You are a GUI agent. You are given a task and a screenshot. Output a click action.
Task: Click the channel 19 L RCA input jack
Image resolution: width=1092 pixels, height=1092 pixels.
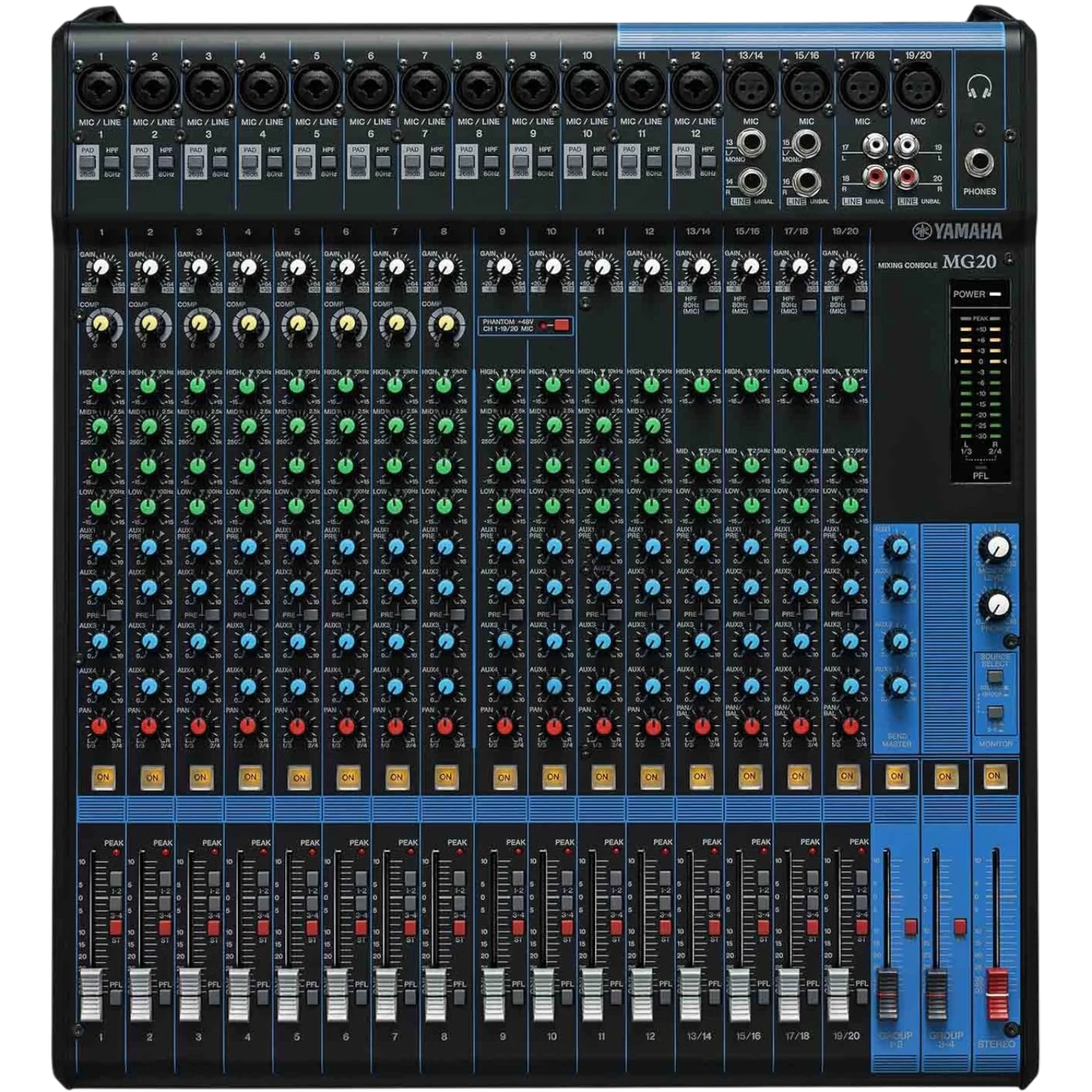(x=908, y=146)
